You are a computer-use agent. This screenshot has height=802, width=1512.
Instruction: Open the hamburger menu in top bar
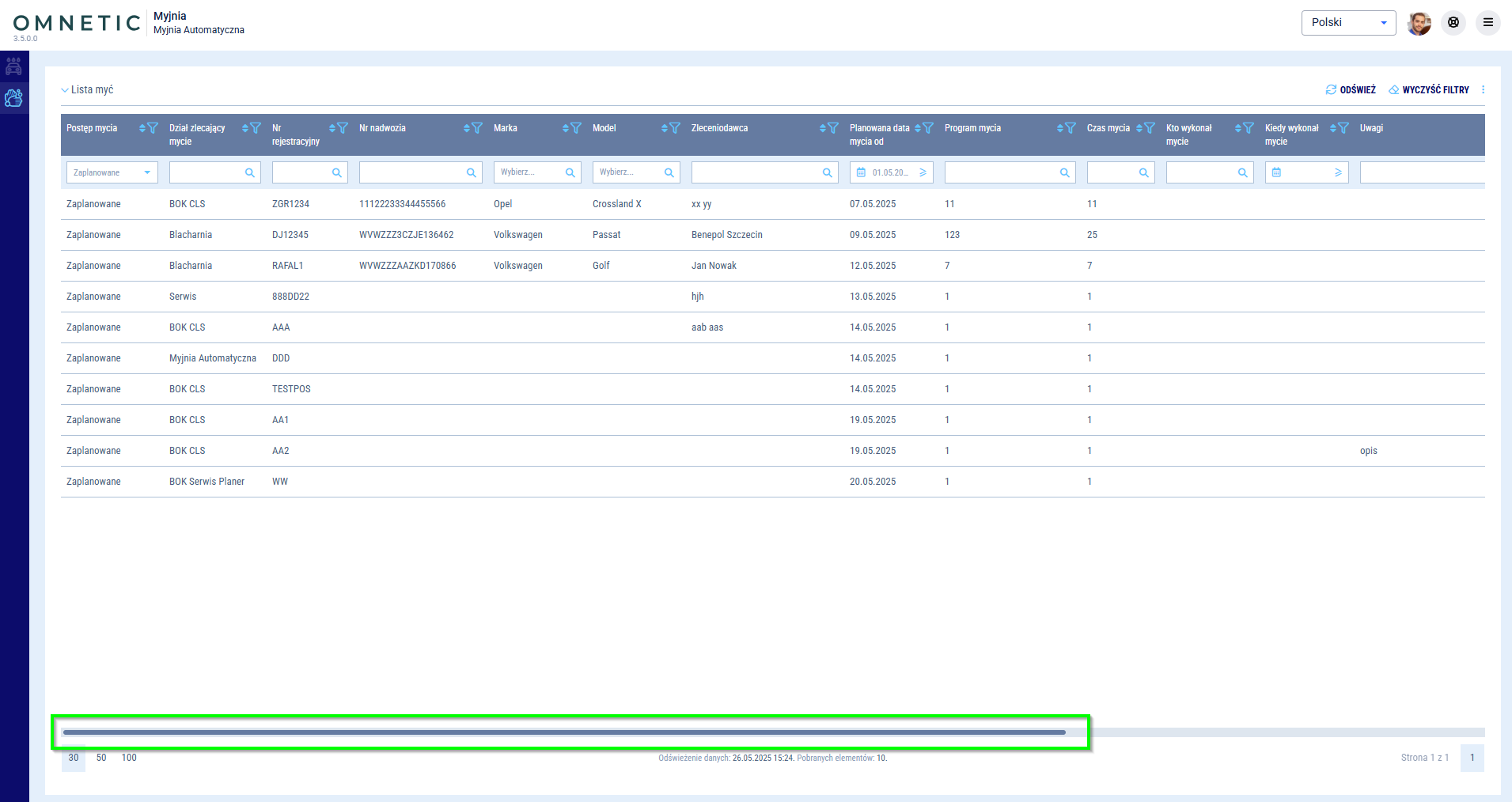tap(1488, 23)
